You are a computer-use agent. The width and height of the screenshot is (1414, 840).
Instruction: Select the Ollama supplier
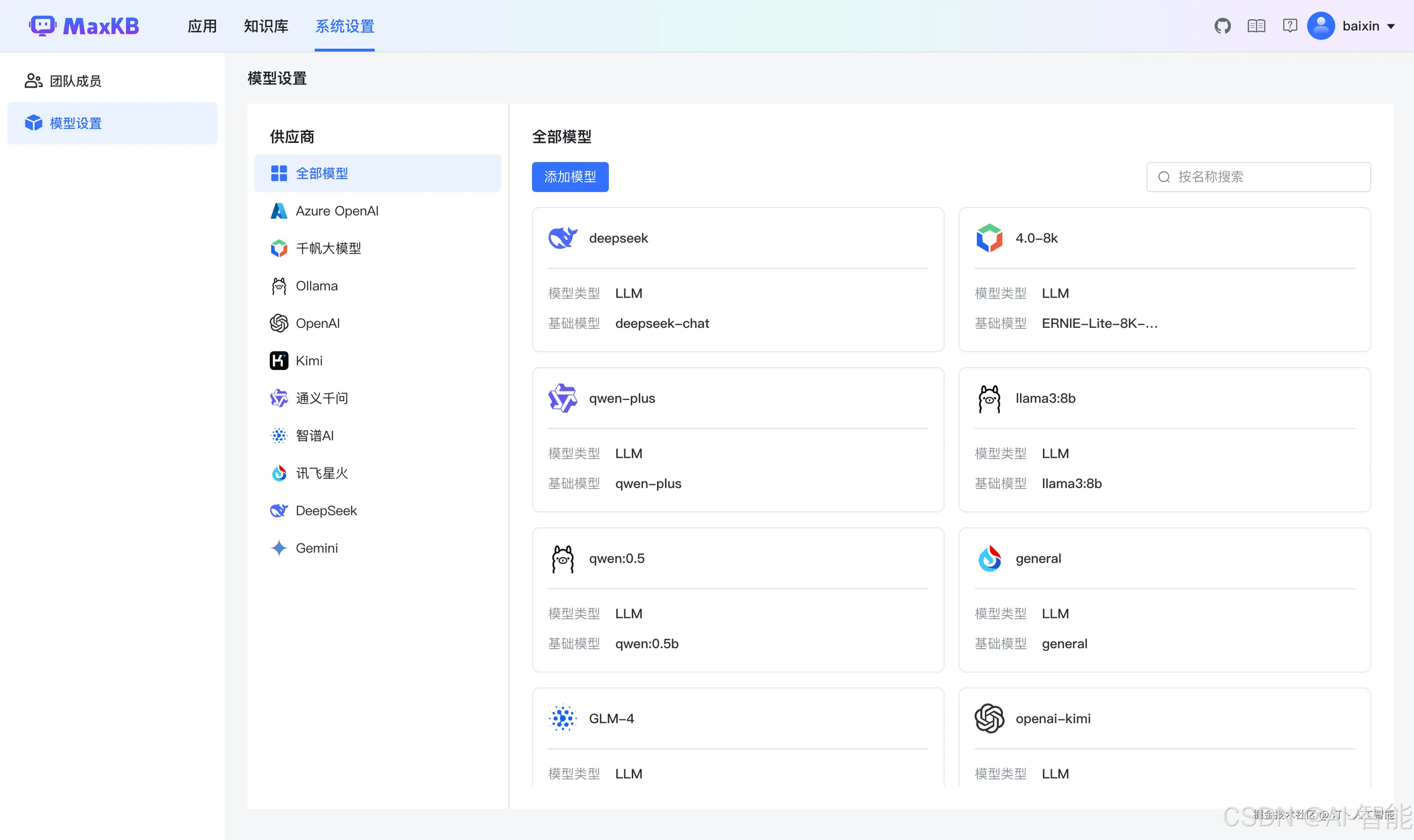pos(316,286)
